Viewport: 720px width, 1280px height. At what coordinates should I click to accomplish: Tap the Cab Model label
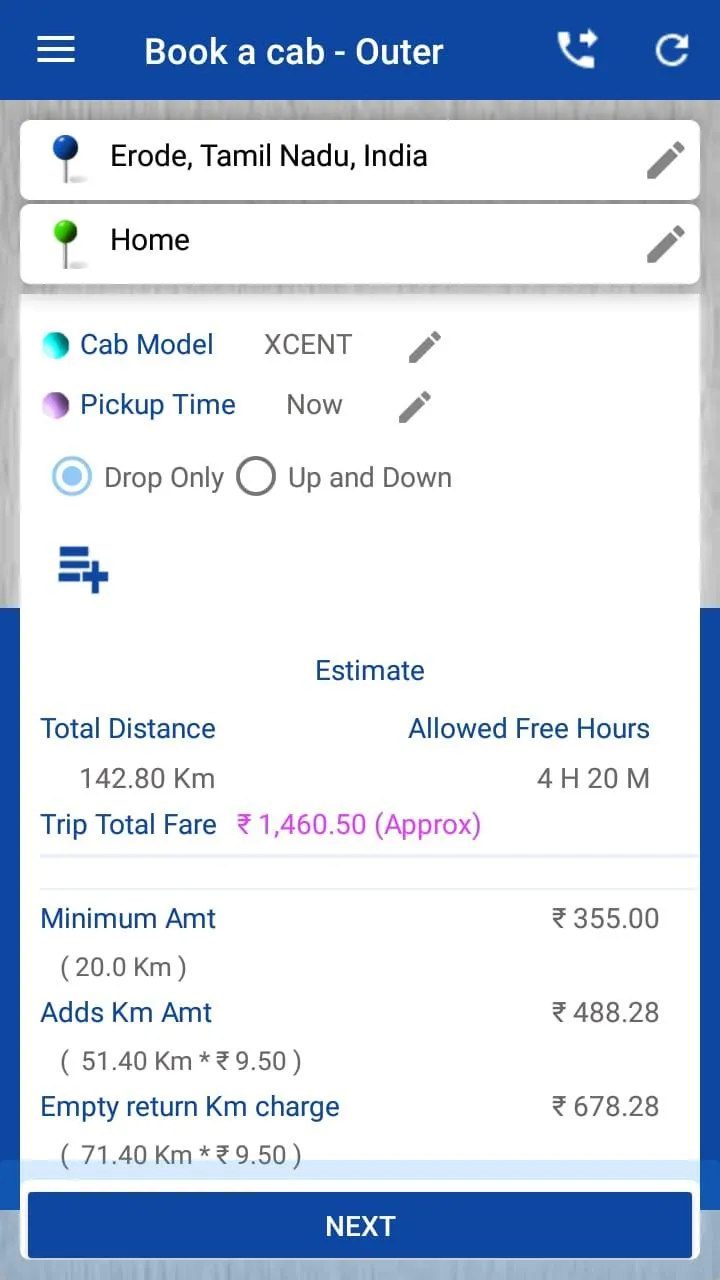[x=147, y=345]
